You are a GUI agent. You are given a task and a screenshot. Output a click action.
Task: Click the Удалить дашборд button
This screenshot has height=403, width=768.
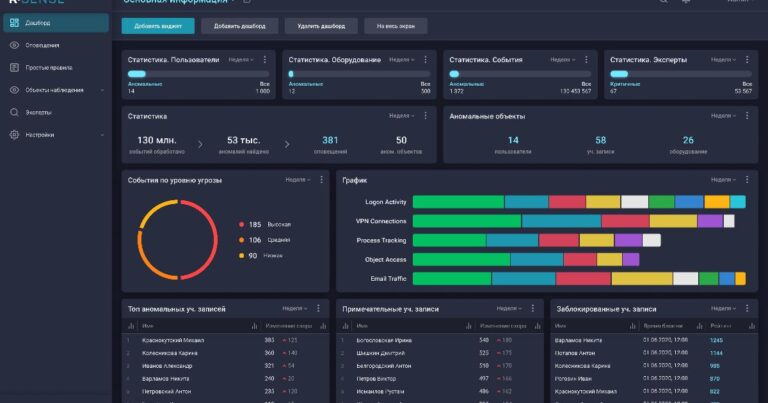click(321, 26)
